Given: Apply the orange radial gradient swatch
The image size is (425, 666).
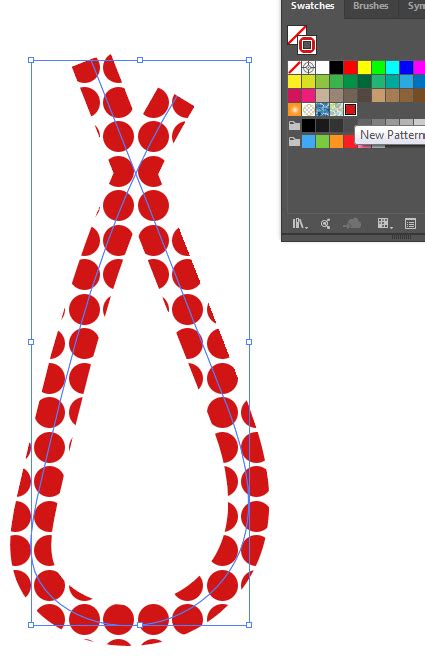Looking at the screenshot, I should pyautogui.click(x=294, y=110).
